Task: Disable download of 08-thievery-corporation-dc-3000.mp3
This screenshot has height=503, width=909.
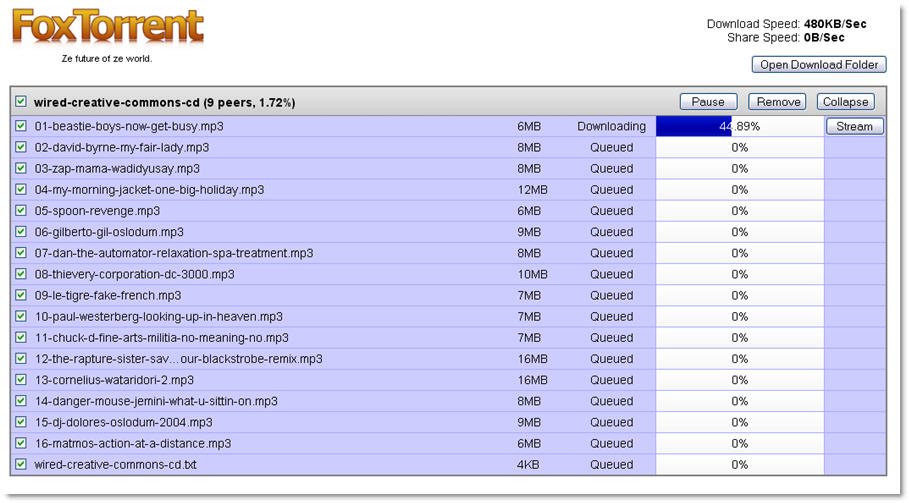Action: [x=21, y=275]
